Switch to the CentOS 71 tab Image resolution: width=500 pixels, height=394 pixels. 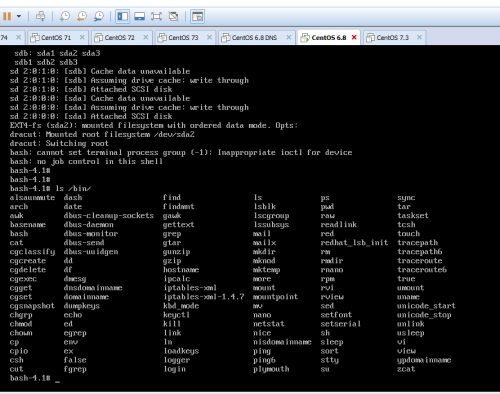(56, 38)
